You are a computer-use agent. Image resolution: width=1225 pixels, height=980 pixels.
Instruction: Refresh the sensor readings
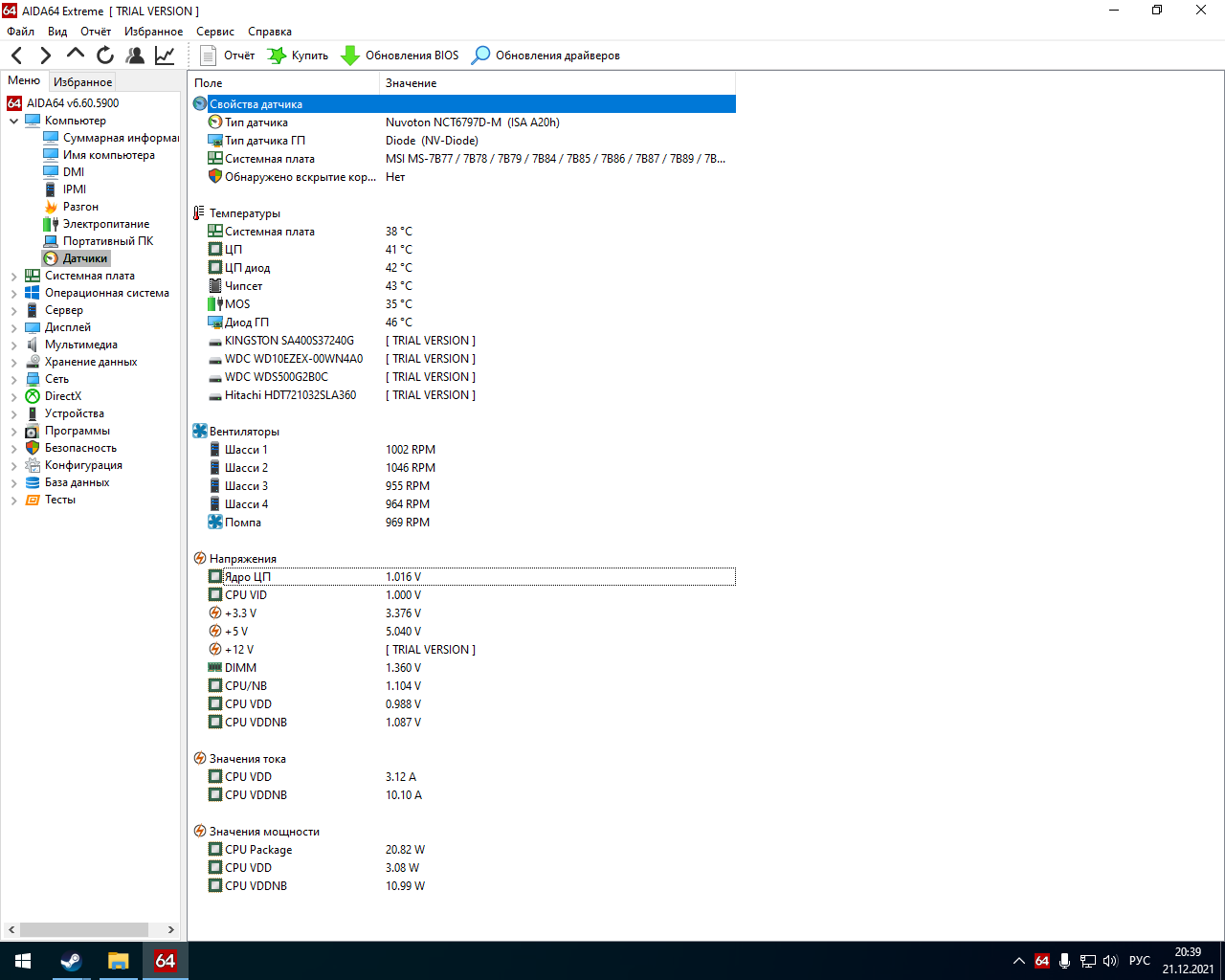[105, 56]
